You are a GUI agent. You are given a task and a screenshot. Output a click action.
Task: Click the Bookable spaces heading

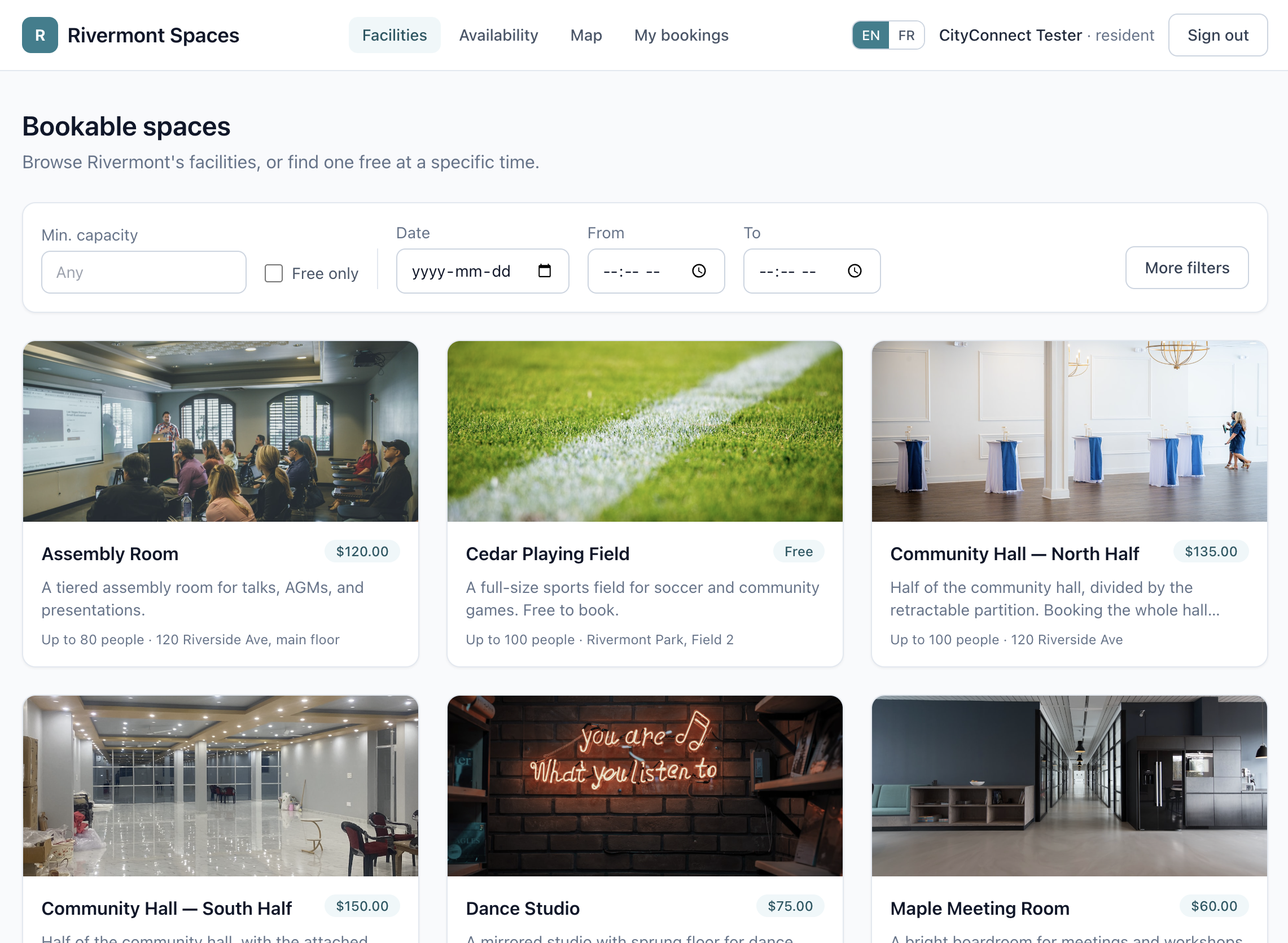[x=126, y=126]
